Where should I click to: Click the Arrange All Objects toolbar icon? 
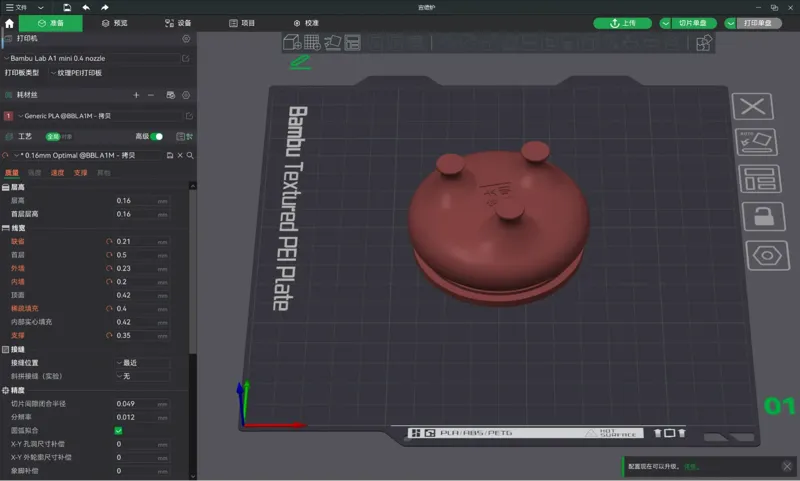pyautogui.click(x=352, y=42)
